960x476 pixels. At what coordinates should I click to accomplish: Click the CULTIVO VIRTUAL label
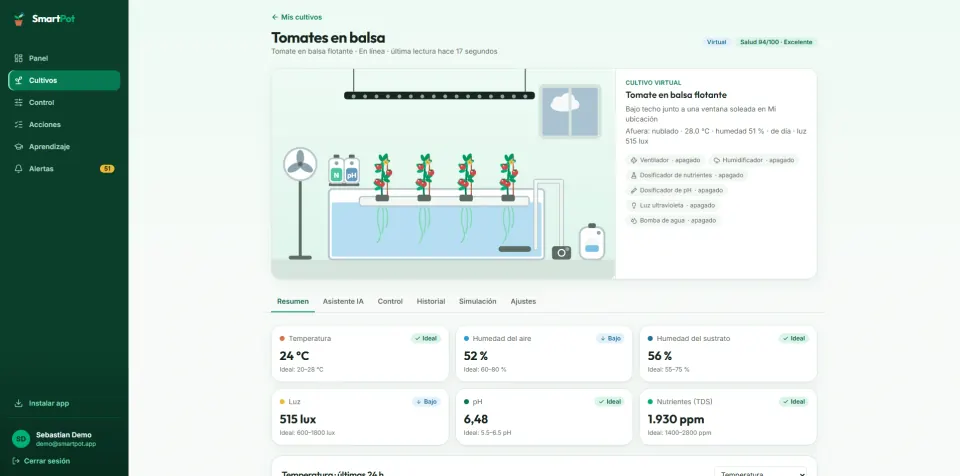coord(653,83)
